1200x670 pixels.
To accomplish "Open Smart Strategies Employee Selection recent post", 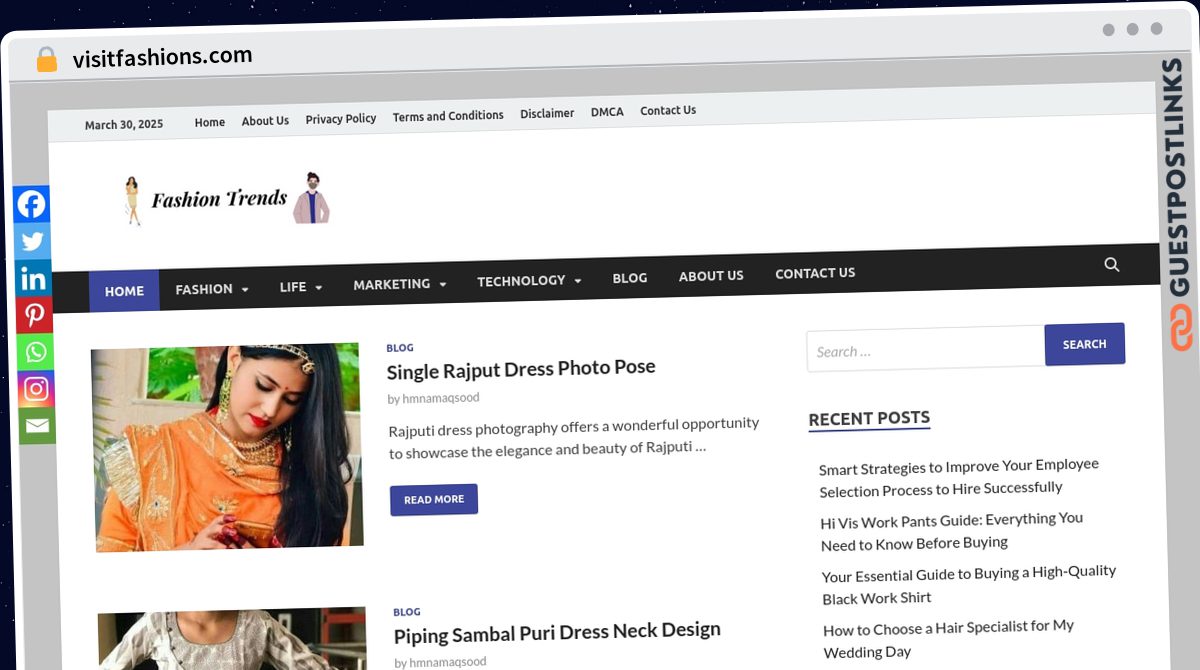I will tap(959, 478).
